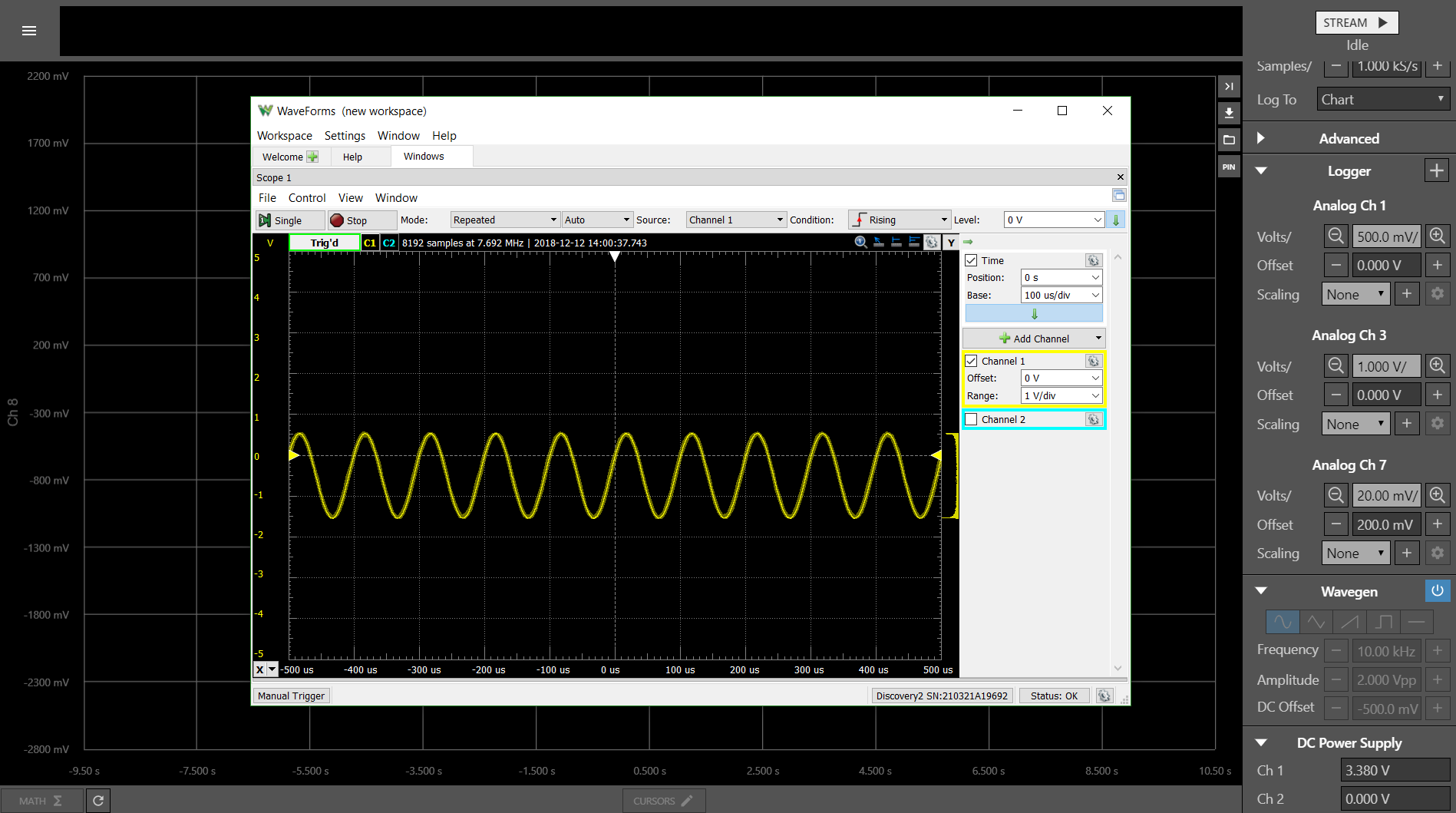
Task: Open Channel 1 settings gear icon
Action: 1094,362
